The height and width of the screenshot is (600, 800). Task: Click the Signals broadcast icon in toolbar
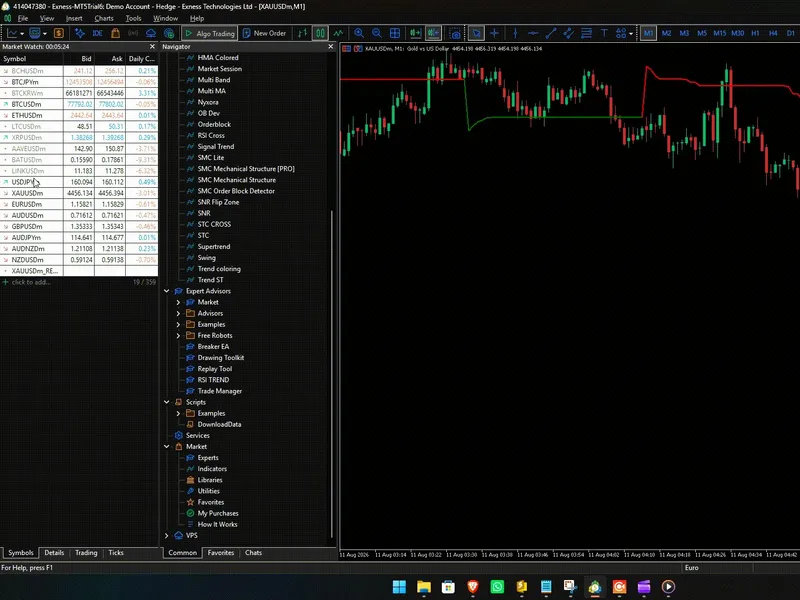coord(133,33)
